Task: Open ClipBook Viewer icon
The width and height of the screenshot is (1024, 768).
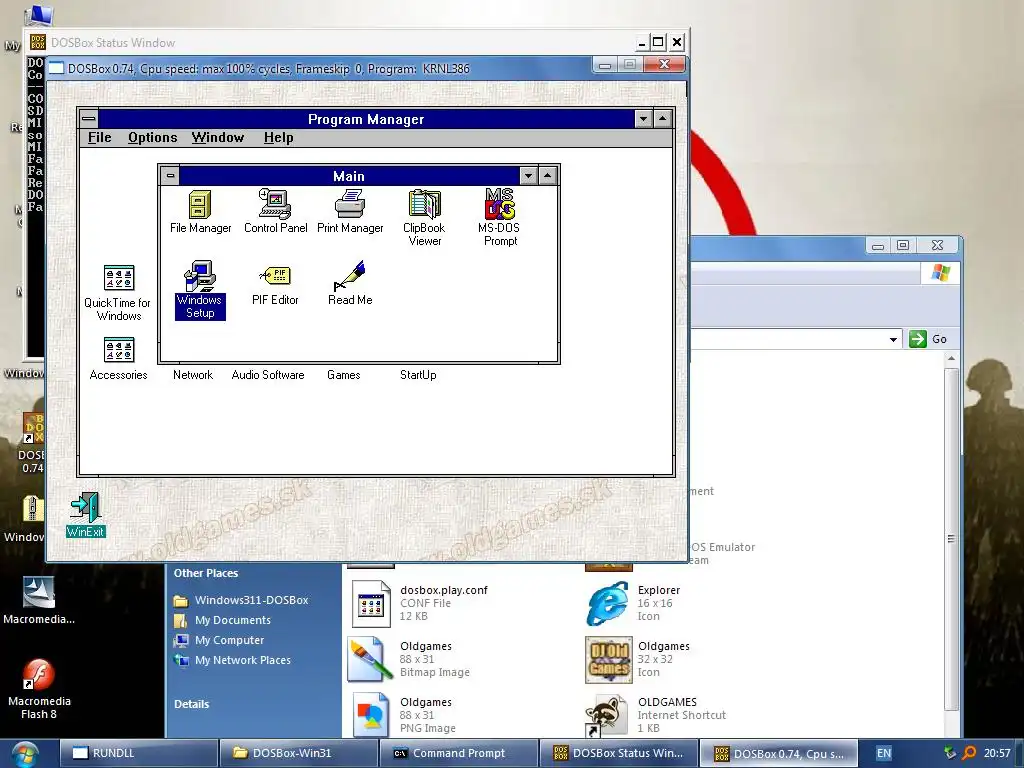Action: pos(424,217)
